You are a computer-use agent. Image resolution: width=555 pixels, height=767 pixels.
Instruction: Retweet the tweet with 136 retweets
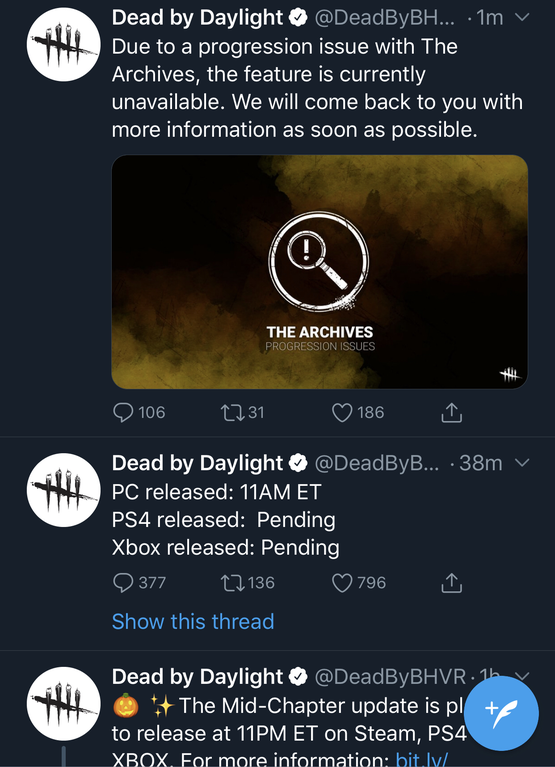[x=233, y=583]
